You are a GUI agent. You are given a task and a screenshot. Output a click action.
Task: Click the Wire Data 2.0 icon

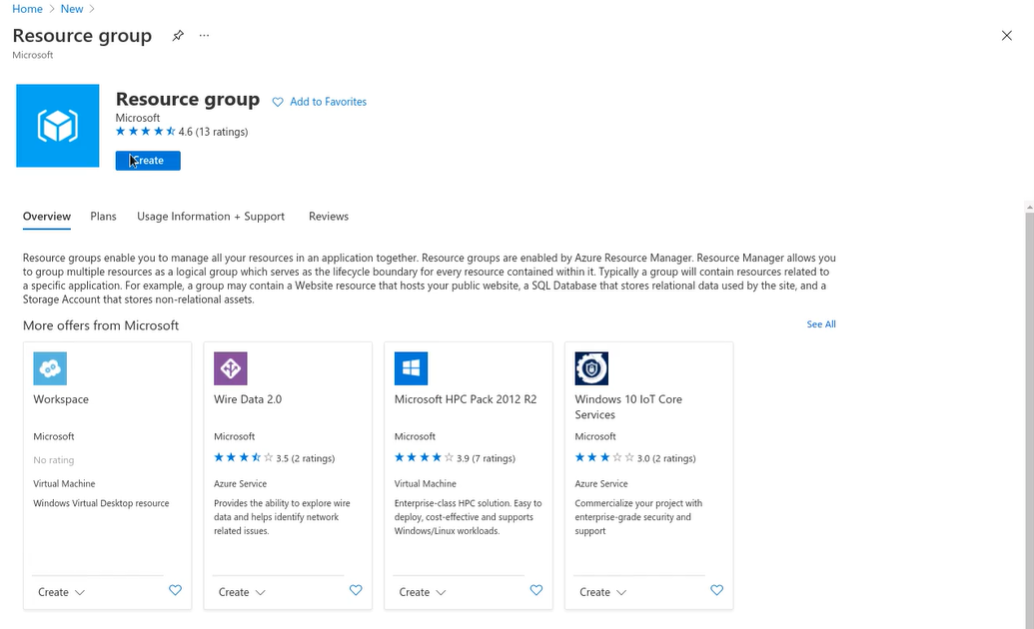(231, 368)
